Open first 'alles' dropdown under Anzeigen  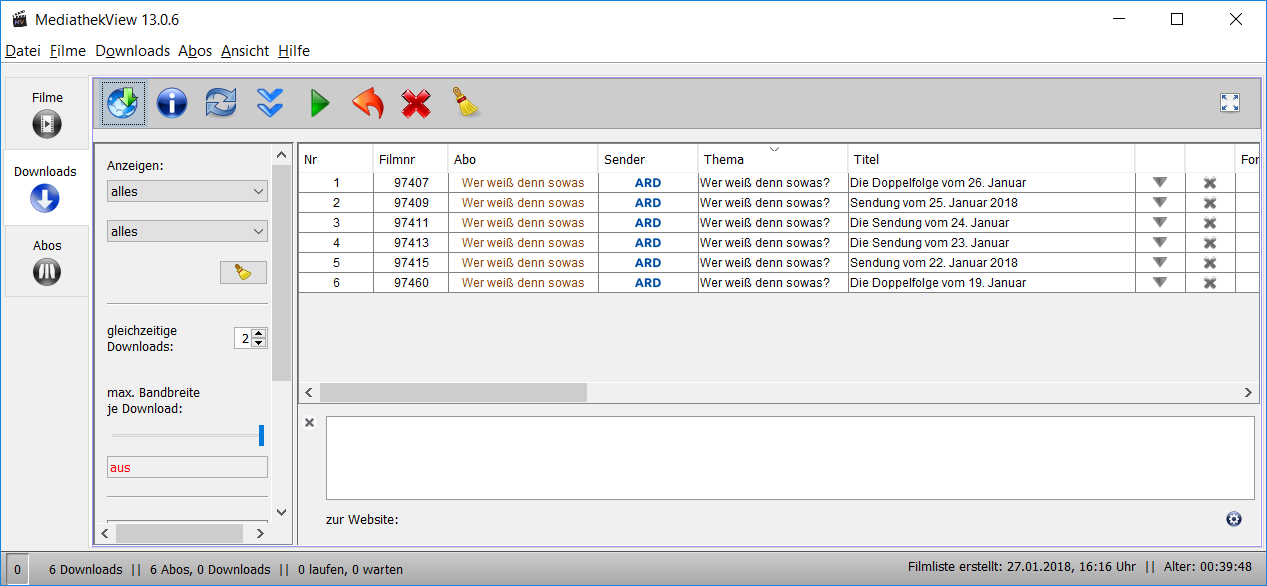pos(187,191)
